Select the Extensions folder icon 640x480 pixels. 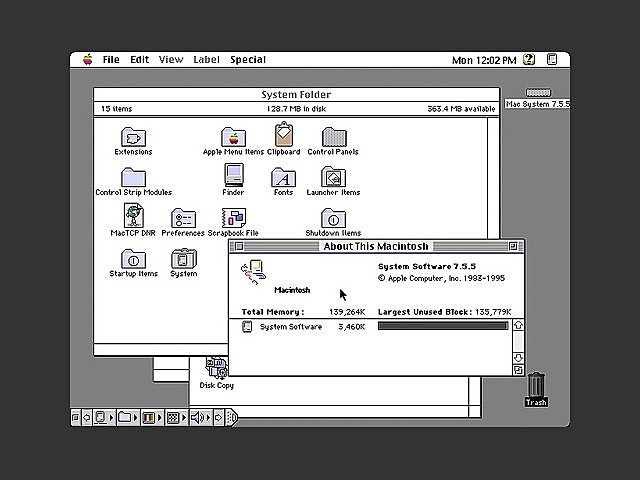click(x=133, y=137)
